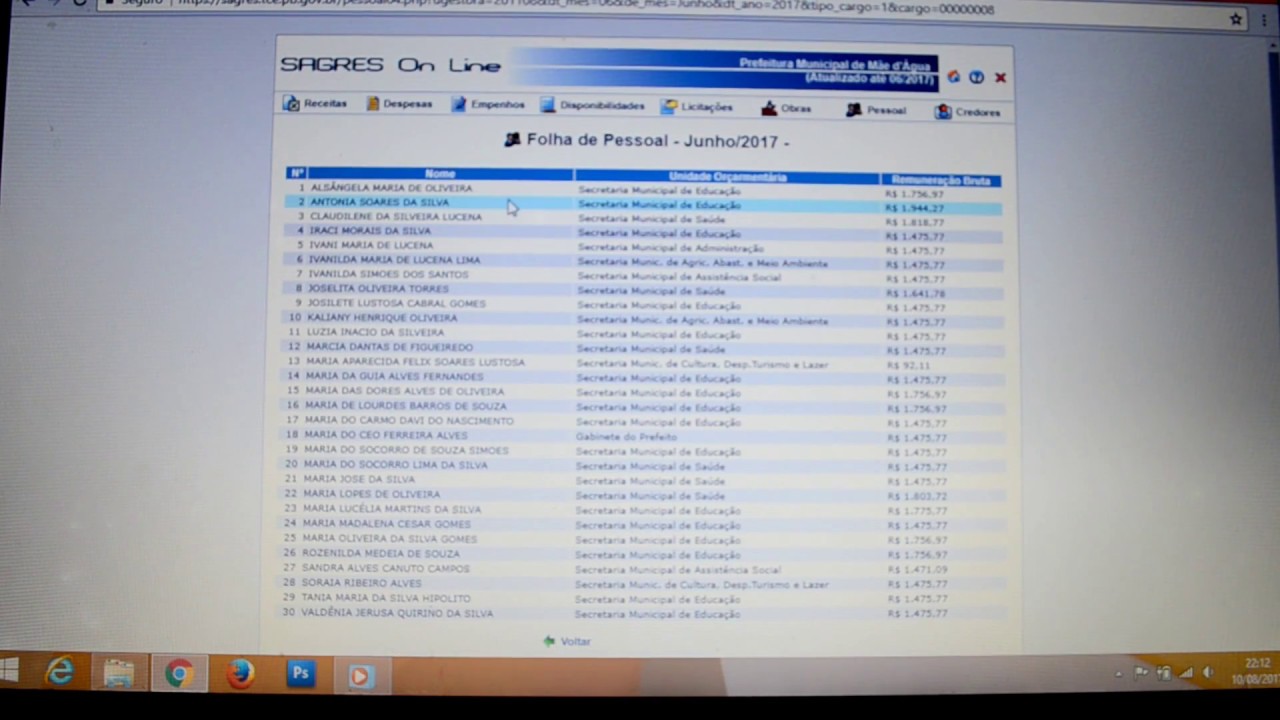Select row LUZIA INACIO DA SILVEIRA
Image resolution: width=1280 pixels, height=720 pixels.
643,335
